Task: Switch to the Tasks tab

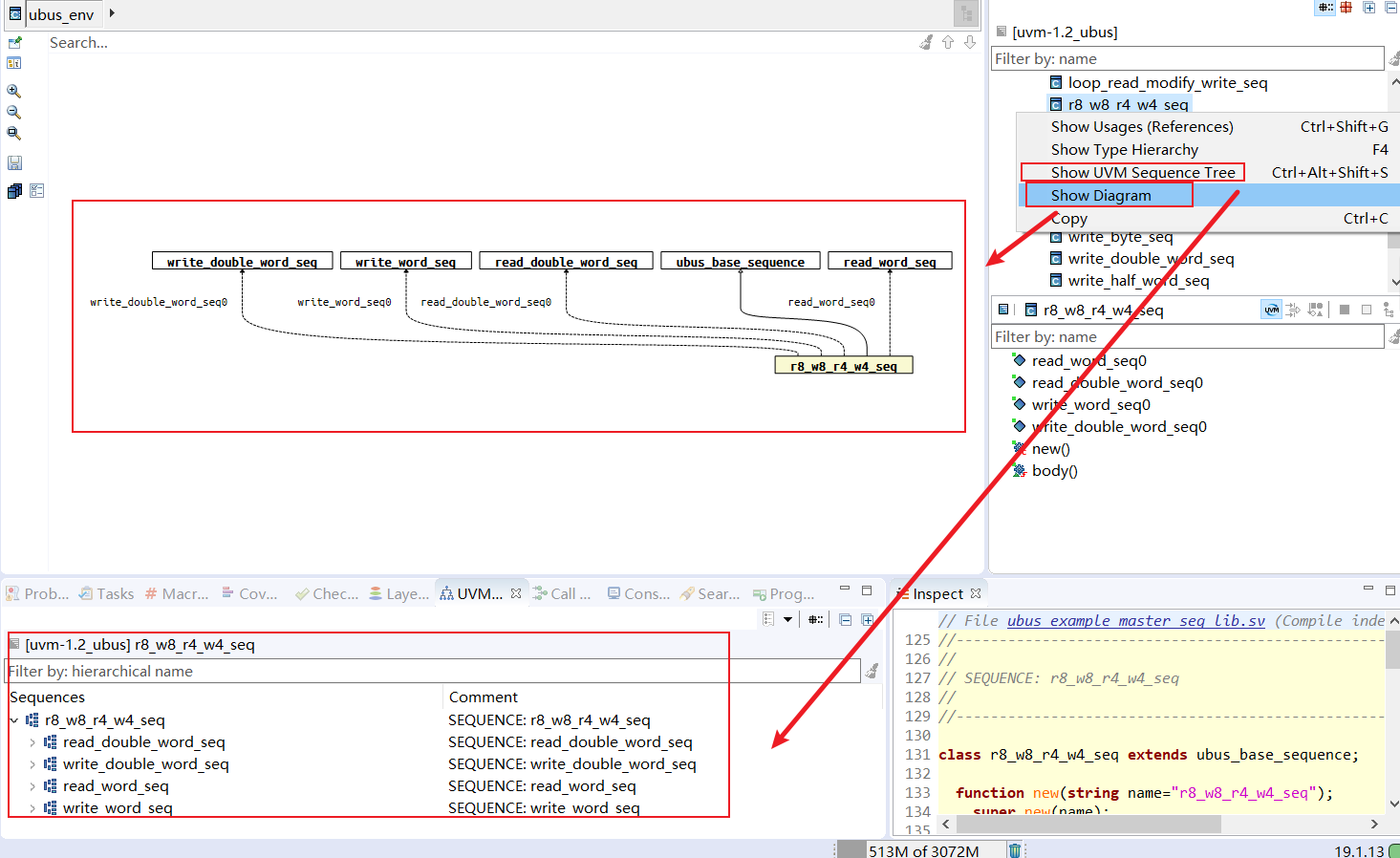Action: [106, 594]
